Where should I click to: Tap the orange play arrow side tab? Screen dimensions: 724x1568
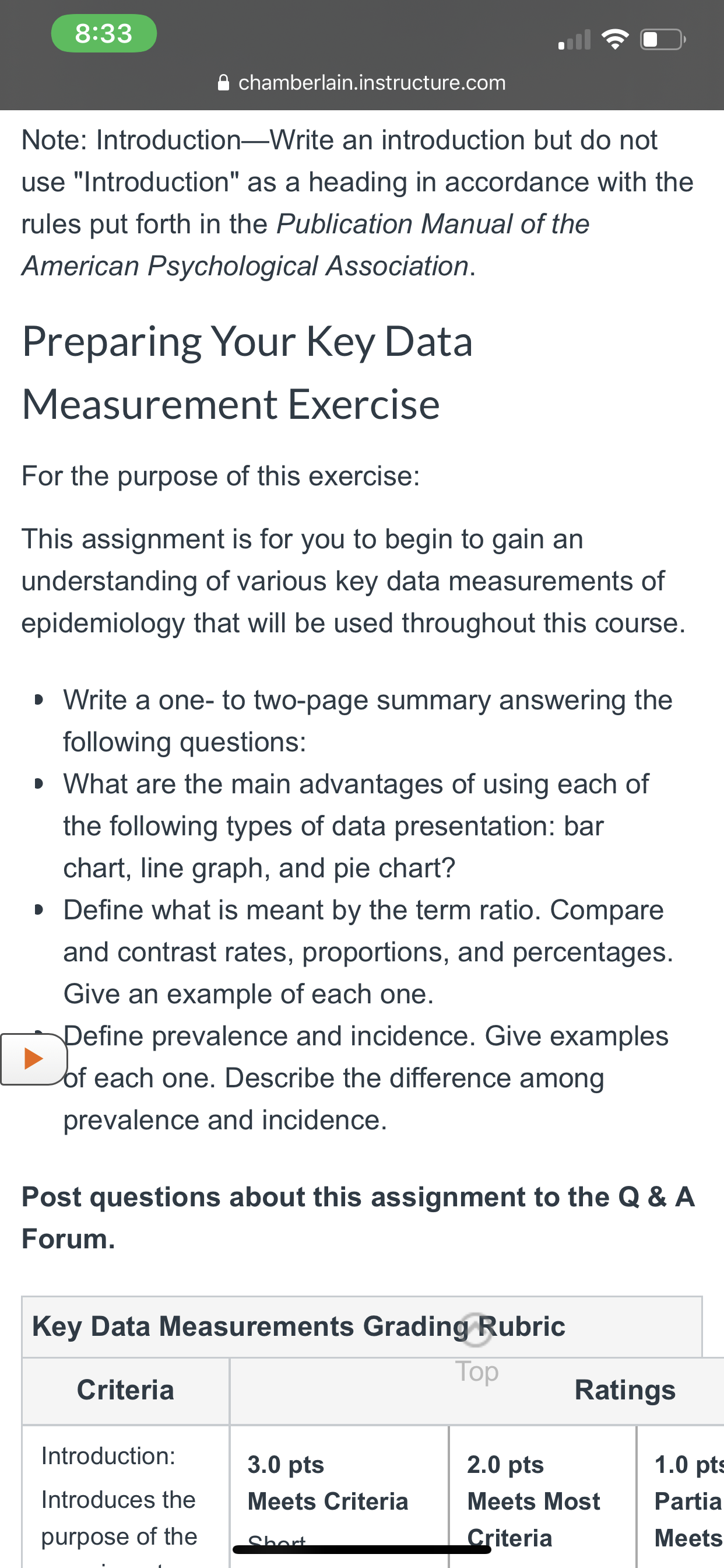(33, 1059)
